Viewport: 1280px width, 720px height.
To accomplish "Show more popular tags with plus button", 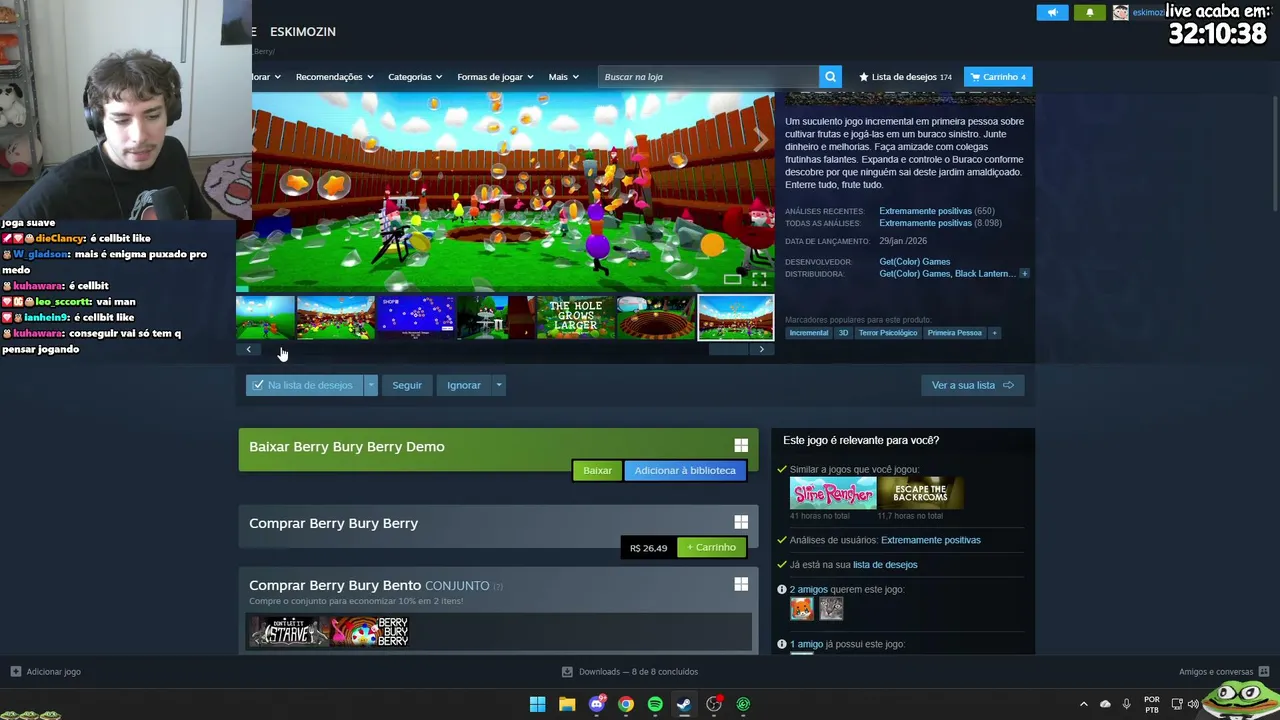I will 993,333.
